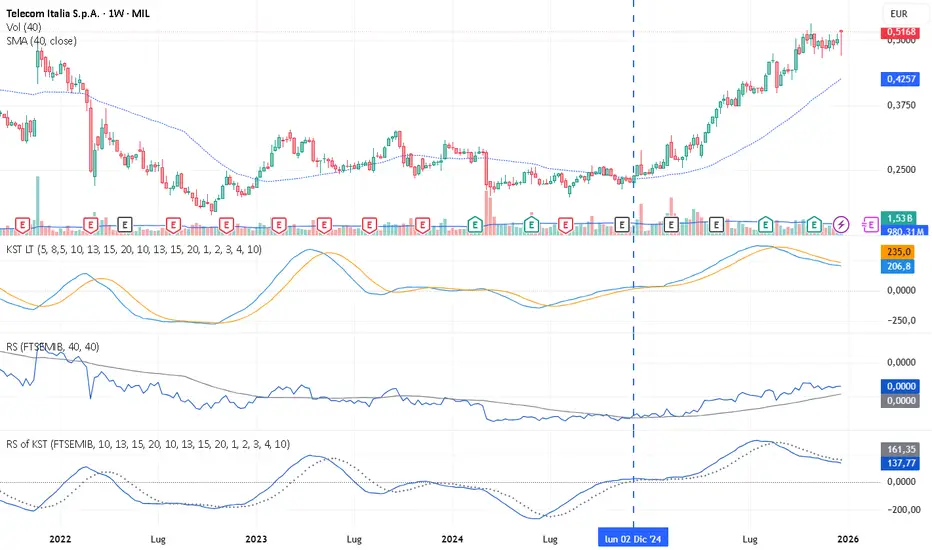
Task: Open the green earnings marker nearest the lightning icon
Action: click(815, 223)
